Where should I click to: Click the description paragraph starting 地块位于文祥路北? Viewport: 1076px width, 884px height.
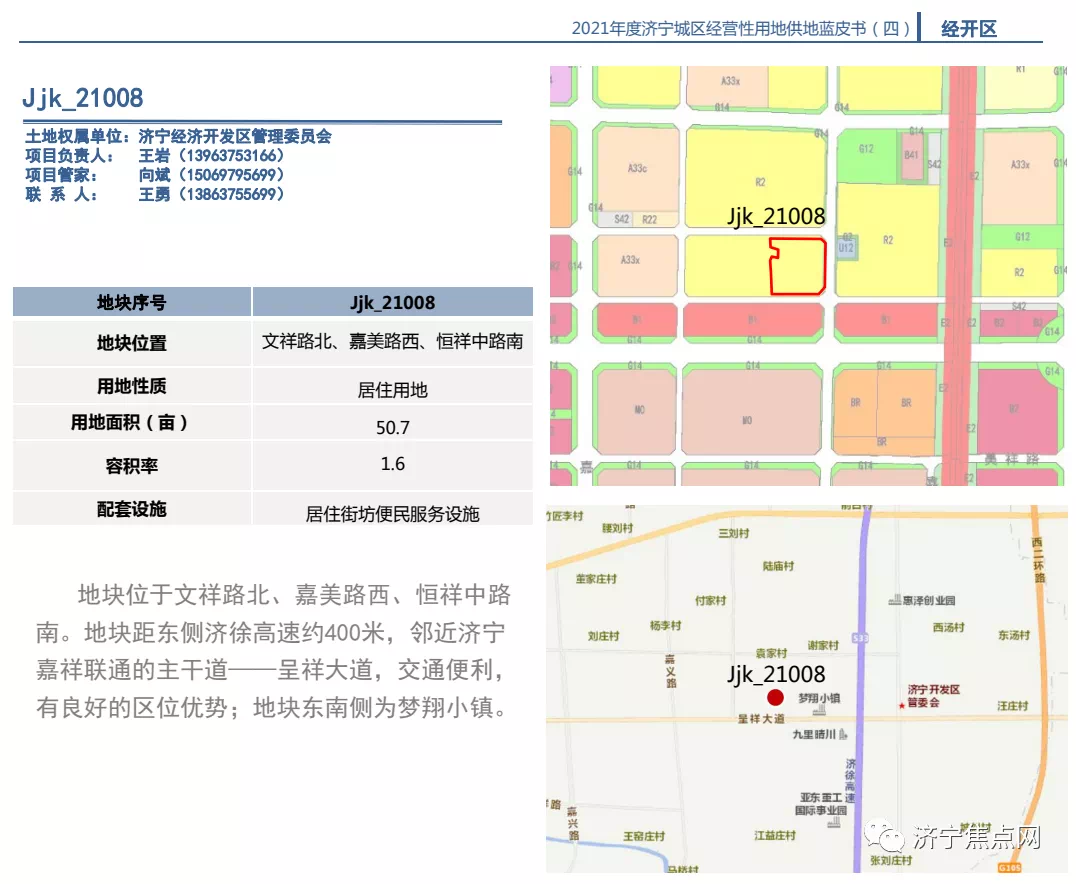[x=273, y=651]
